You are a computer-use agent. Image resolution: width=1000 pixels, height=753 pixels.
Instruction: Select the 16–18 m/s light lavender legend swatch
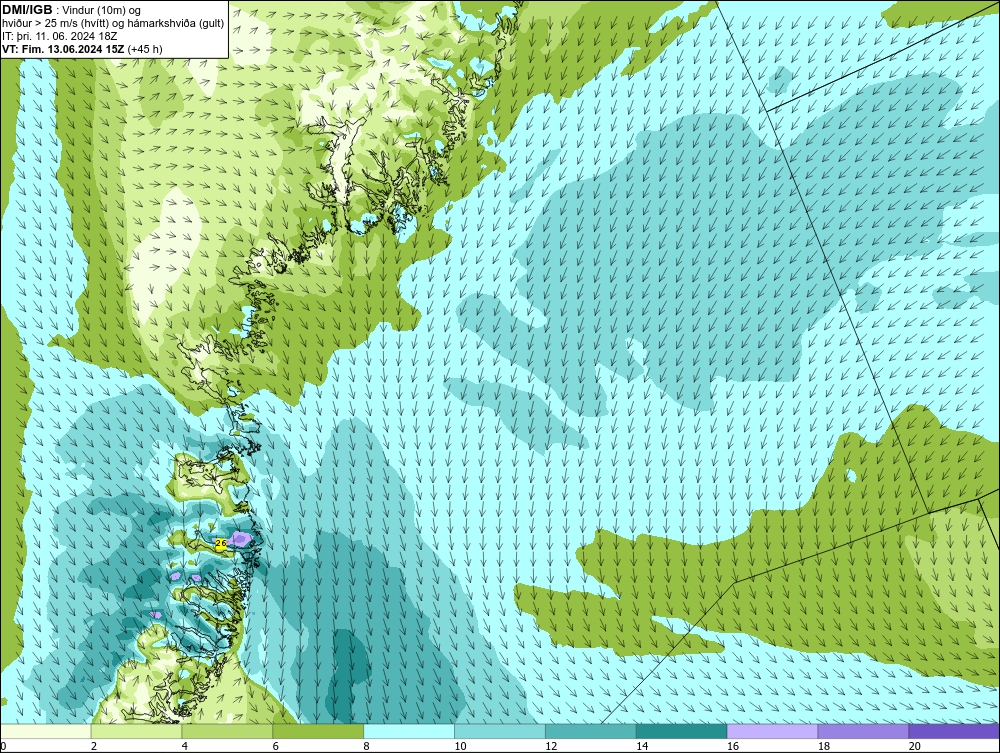772,731
